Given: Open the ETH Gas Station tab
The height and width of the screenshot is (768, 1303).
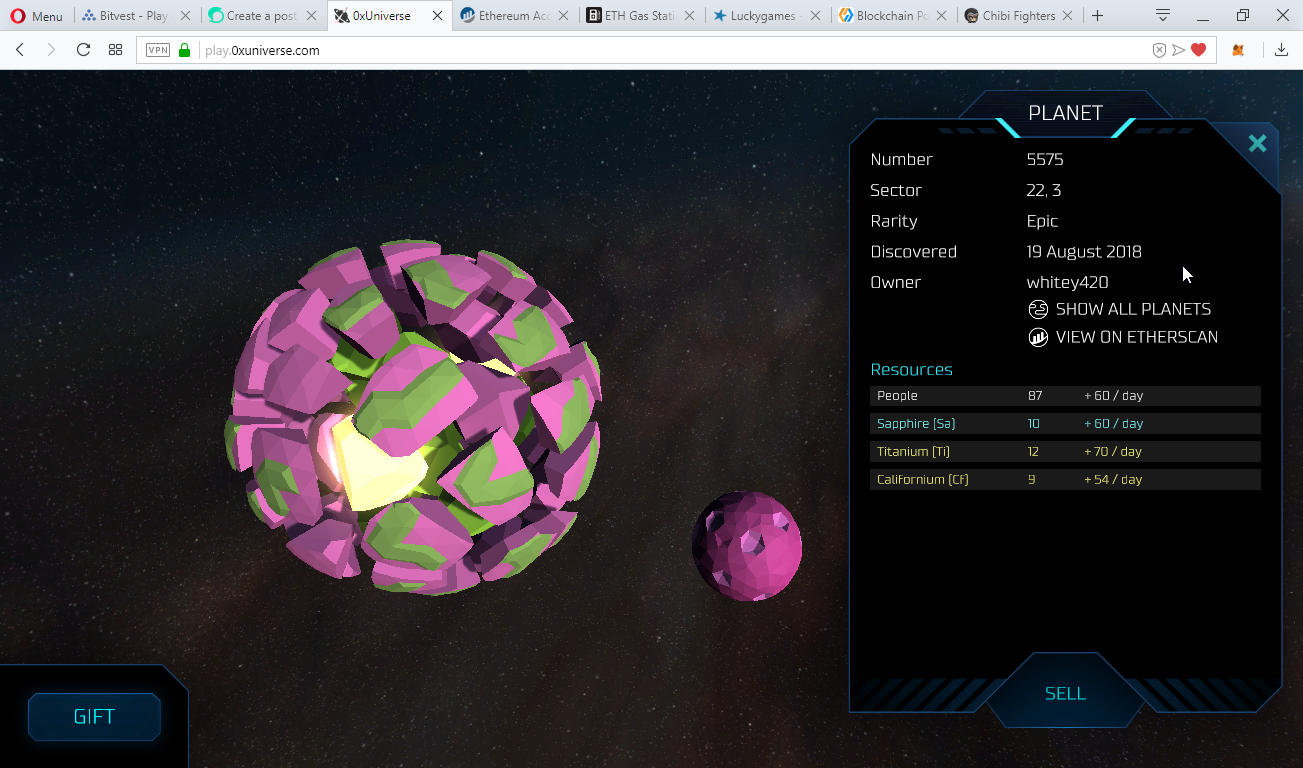Looking at the screenshot, I should point(642,16).
